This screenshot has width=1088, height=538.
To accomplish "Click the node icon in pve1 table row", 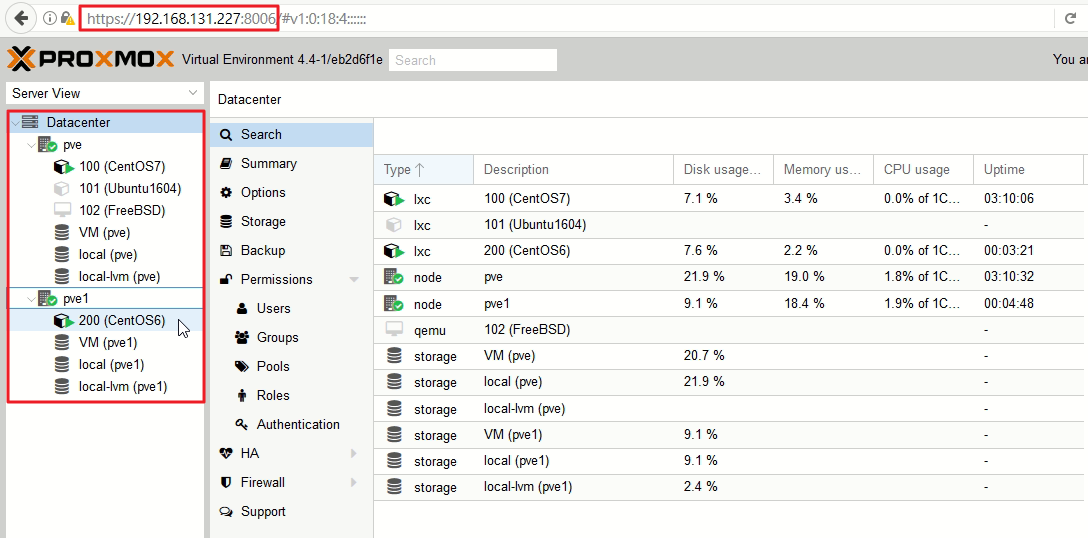I will [394, 303].
